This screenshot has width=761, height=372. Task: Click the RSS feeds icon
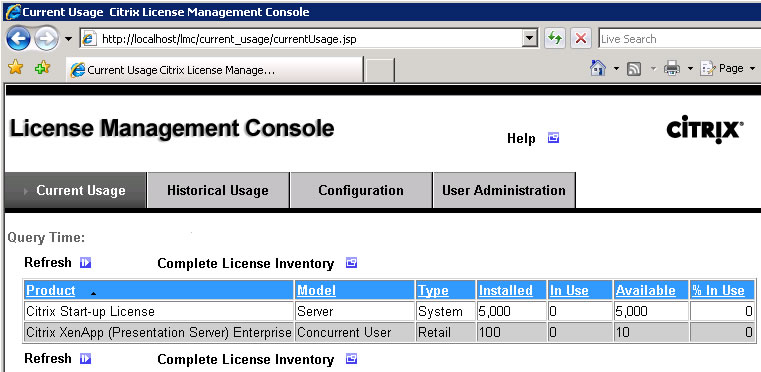[x=634, y=69]
